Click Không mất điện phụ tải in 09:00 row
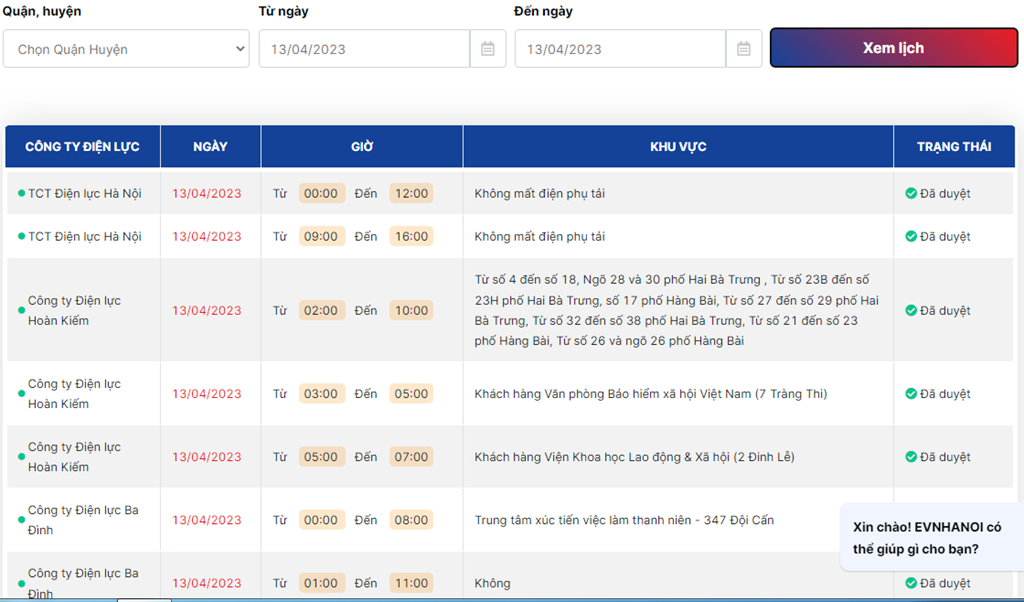Screen dimensions: 1024x602 (x=539, y=236)
